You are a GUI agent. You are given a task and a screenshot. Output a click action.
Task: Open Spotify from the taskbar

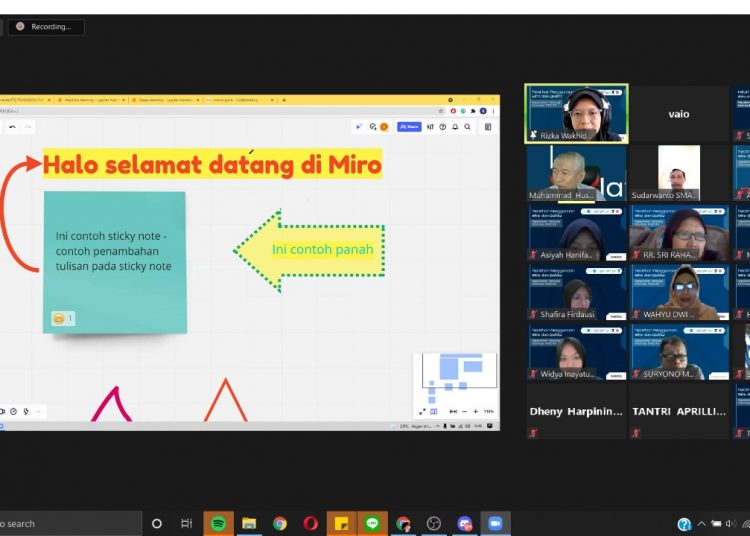pos(219,524)
